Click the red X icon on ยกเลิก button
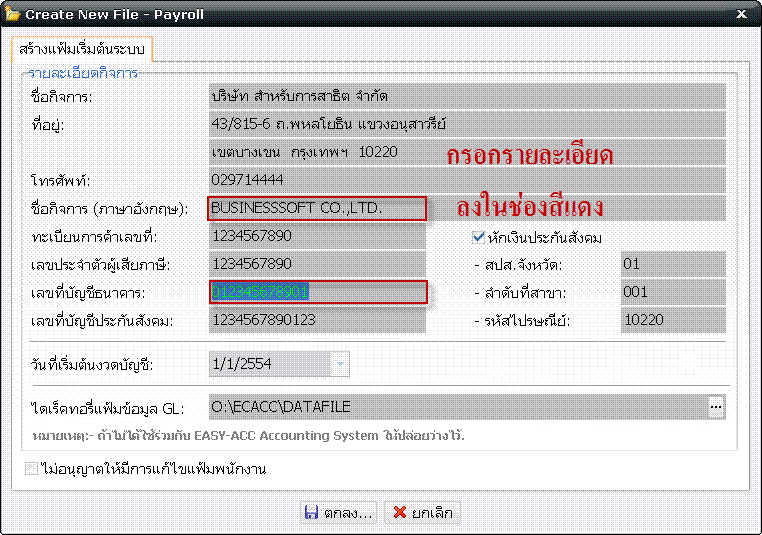 400,513
